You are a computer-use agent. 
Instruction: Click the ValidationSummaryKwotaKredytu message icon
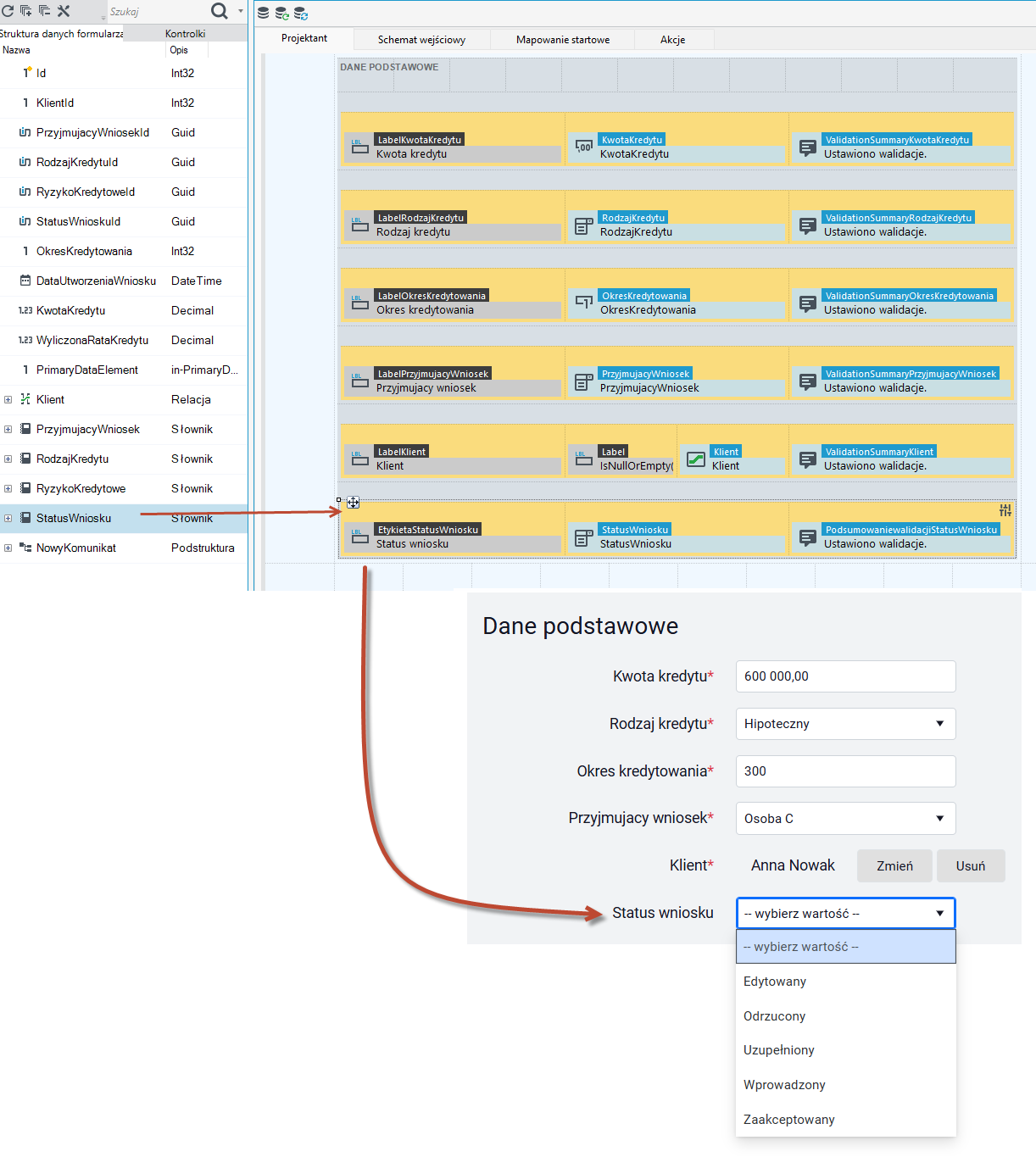tap(808, 147)
